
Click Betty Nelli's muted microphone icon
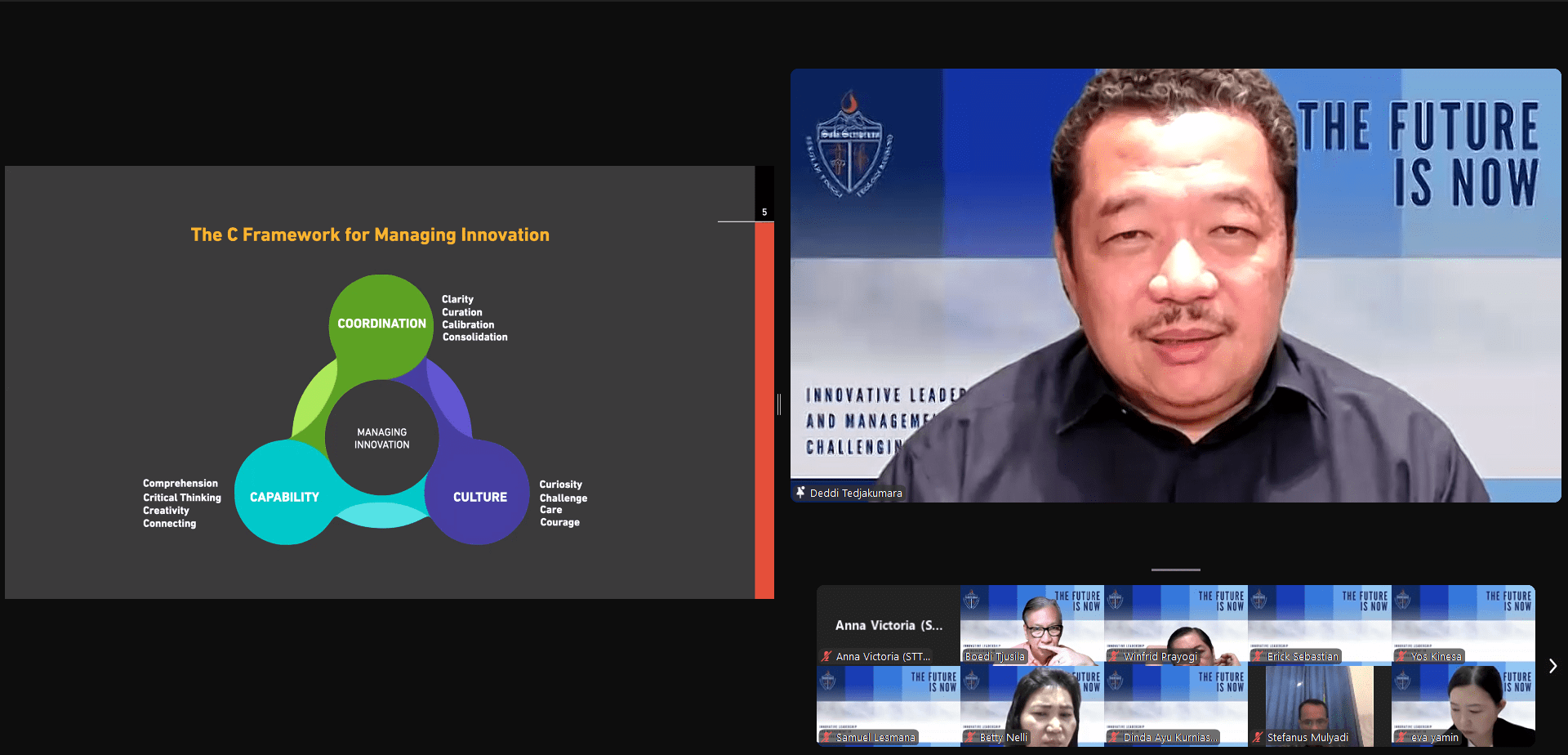pos(970,737)
